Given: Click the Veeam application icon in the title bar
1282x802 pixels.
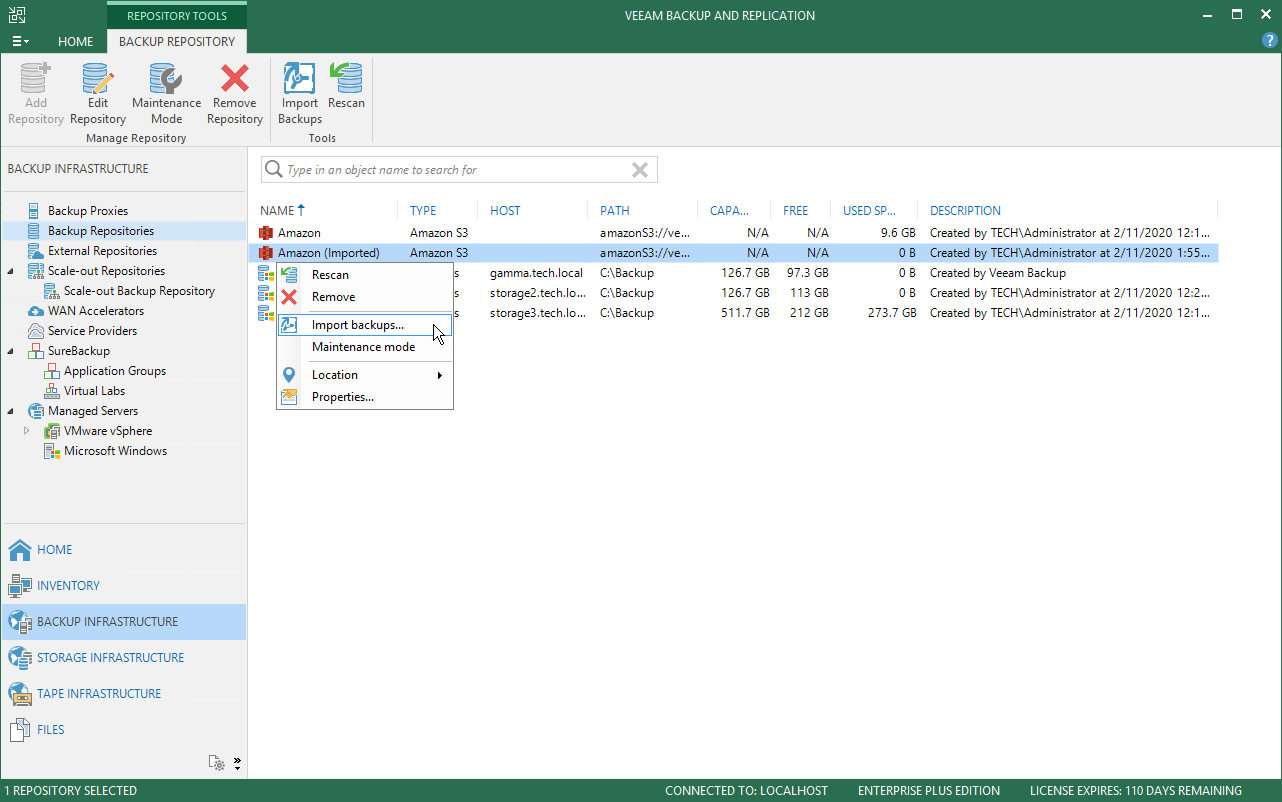Looking at the screenshot, I should (x=17, y=15).
